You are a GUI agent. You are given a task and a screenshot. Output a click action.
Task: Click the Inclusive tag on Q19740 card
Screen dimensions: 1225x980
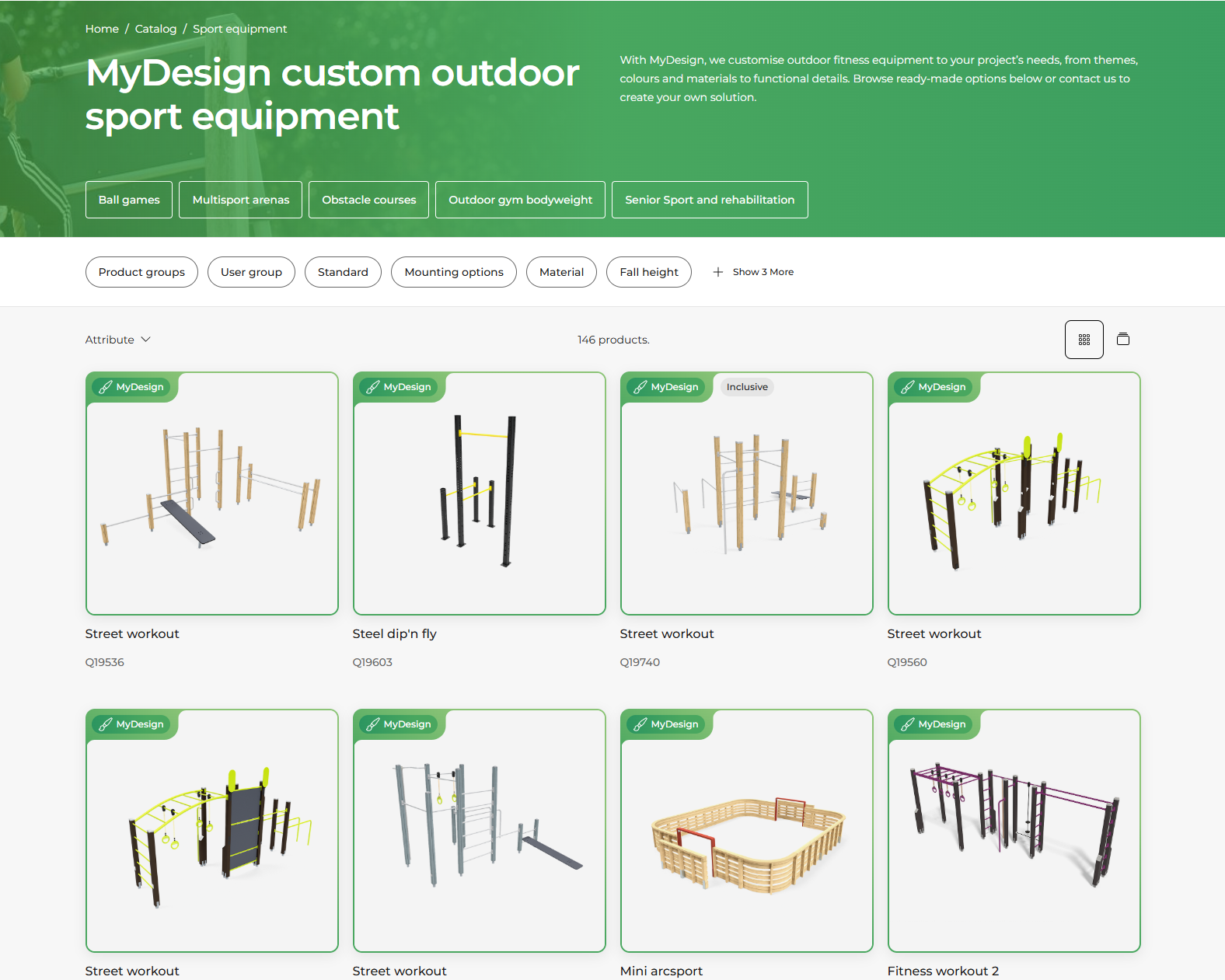pyautogui.click(x=746, y=387)
